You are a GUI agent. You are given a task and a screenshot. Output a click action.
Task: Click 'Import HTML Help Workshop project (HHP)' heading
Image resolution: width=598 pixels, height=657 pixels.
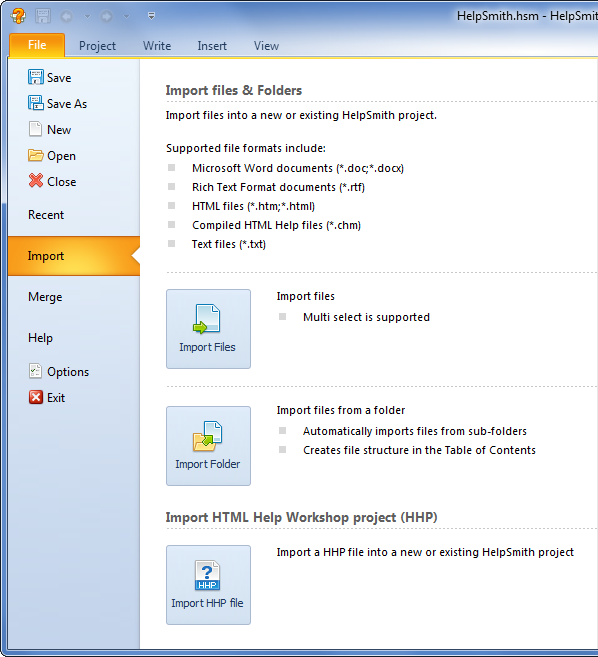[301, 517]
